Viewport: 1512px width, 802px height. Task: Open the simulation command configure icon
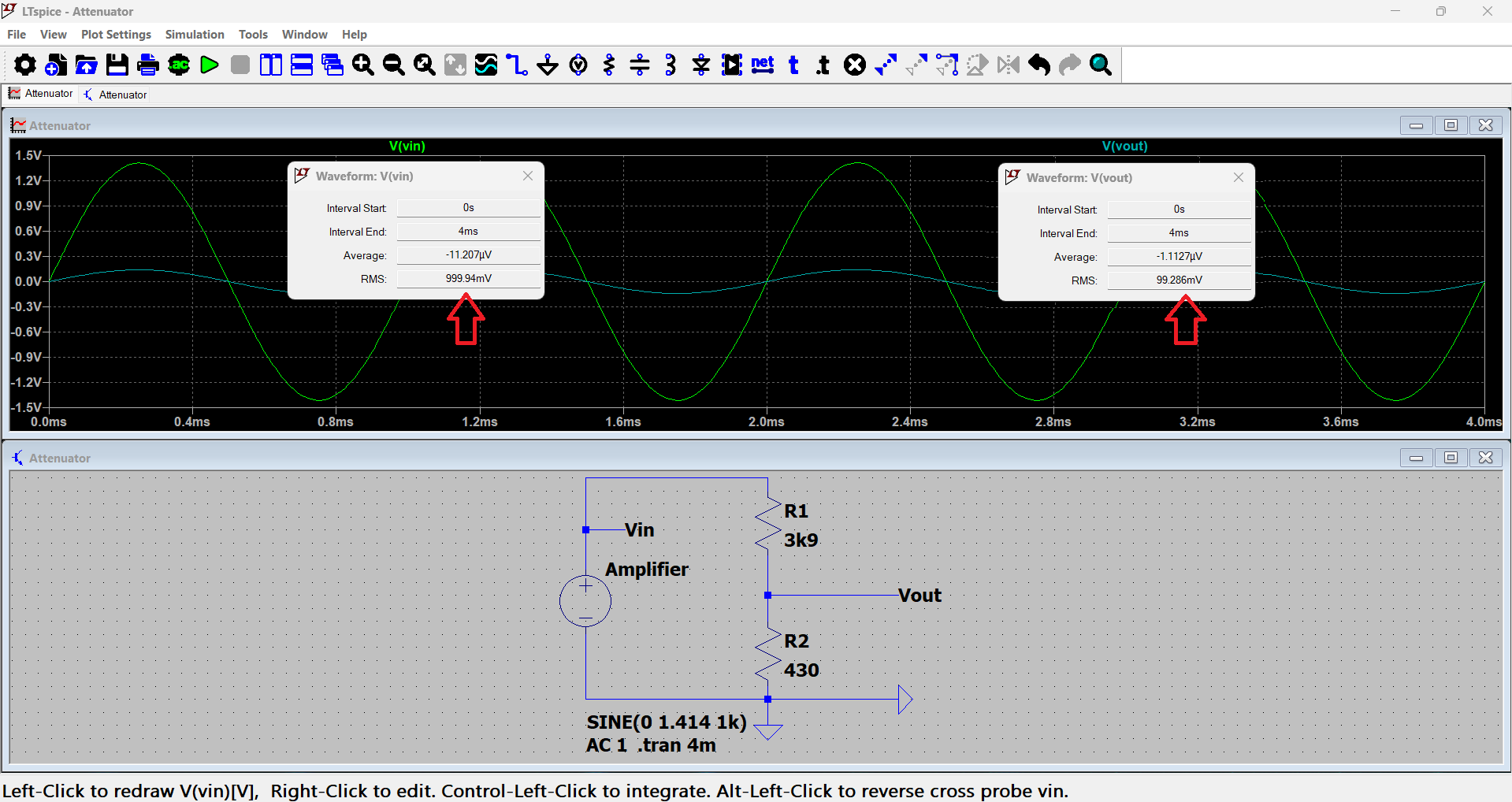click(x=179, y=65)
